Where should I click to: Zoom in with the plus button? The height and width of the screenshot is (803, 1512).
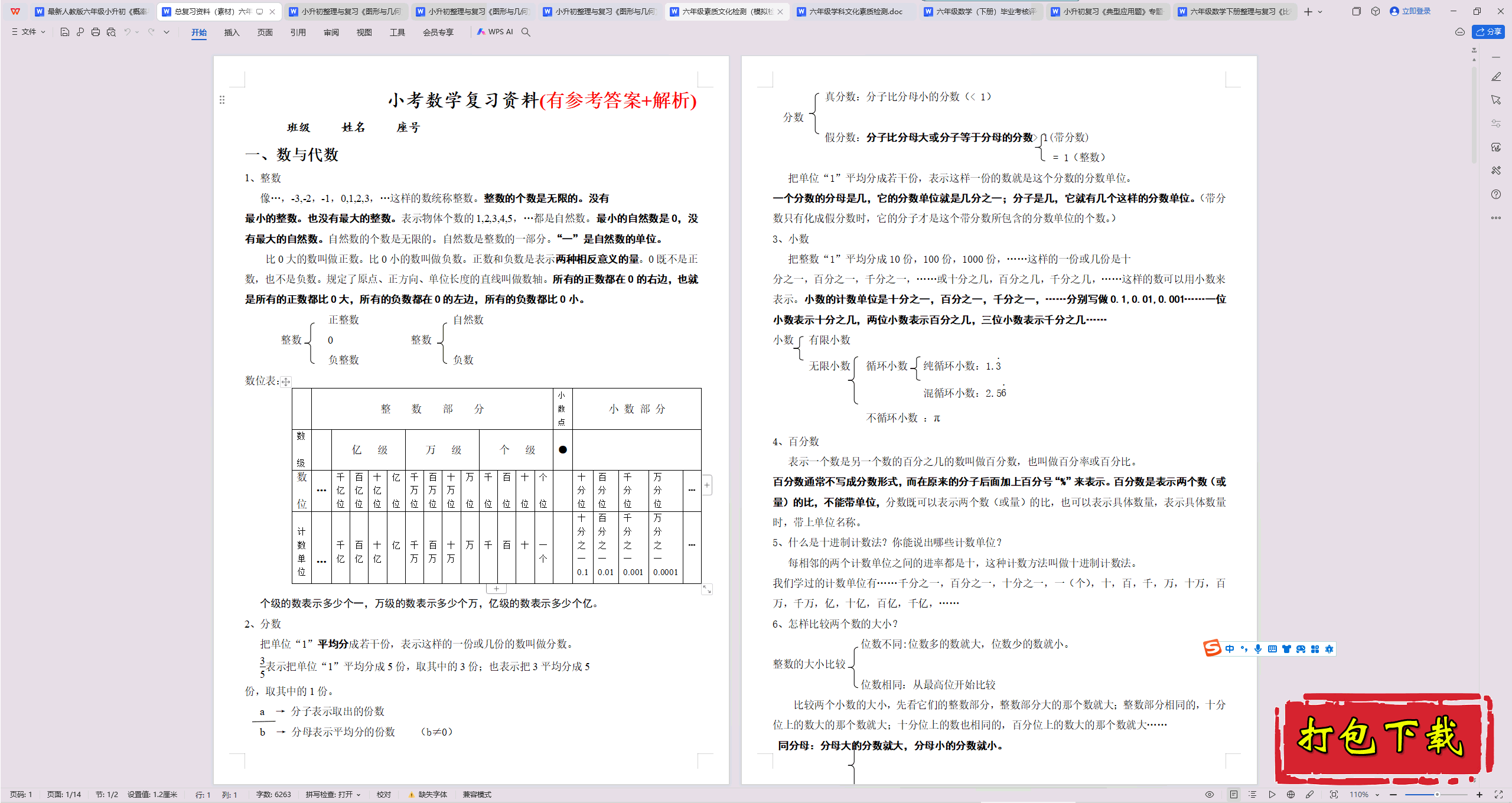point(1480,795)
